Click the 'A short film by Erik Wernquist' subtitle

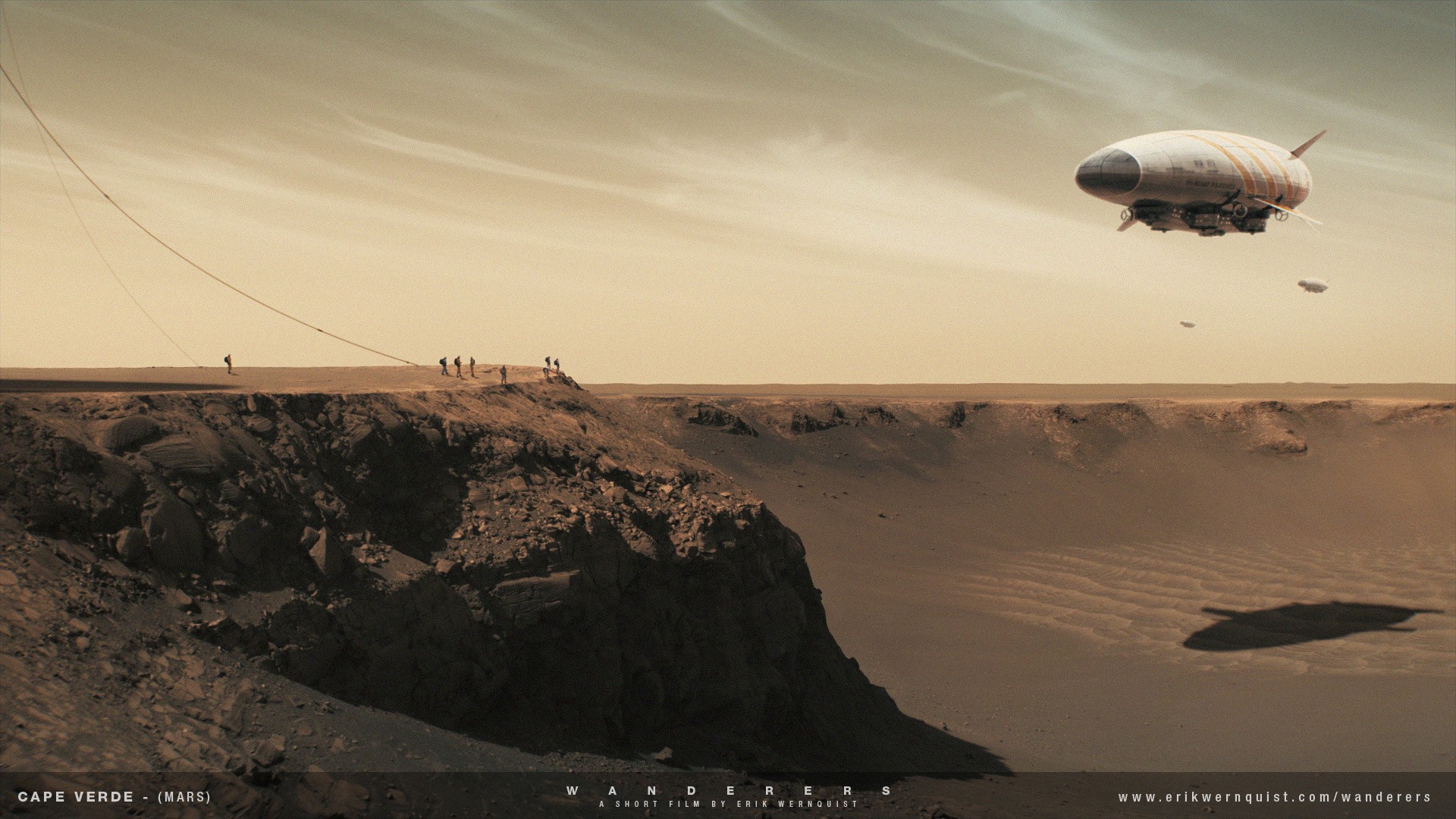[x=728, y=804]
